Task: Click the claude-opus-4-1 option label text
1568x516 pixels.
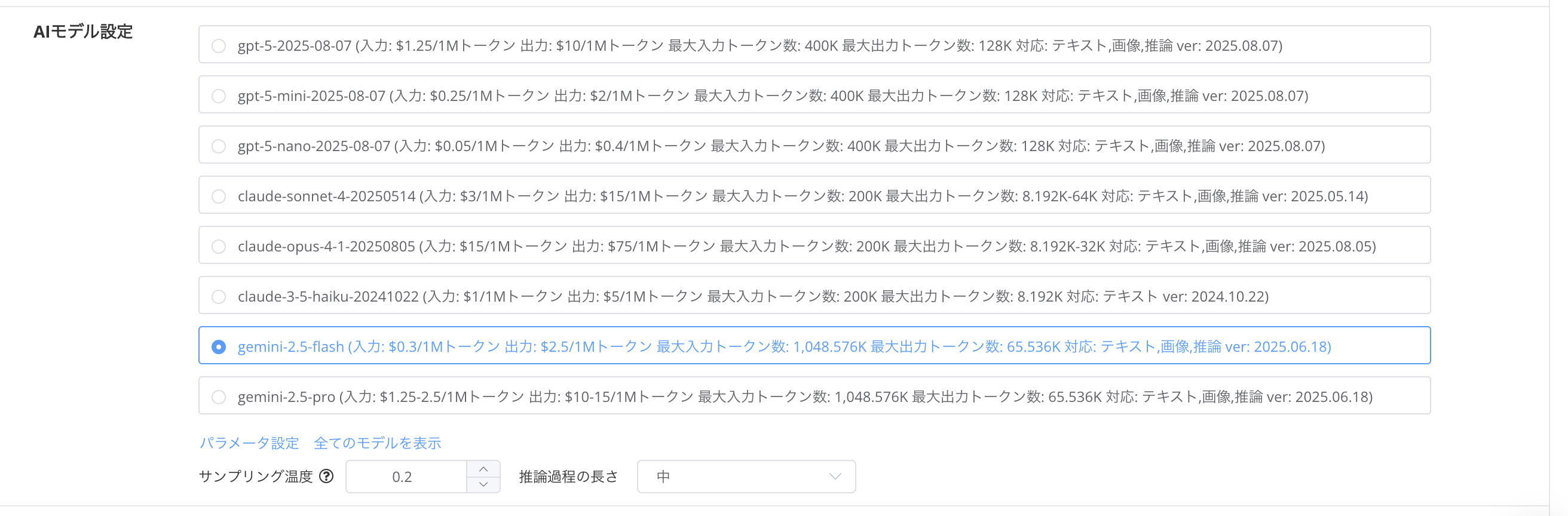Action: (x=807, y=247)
